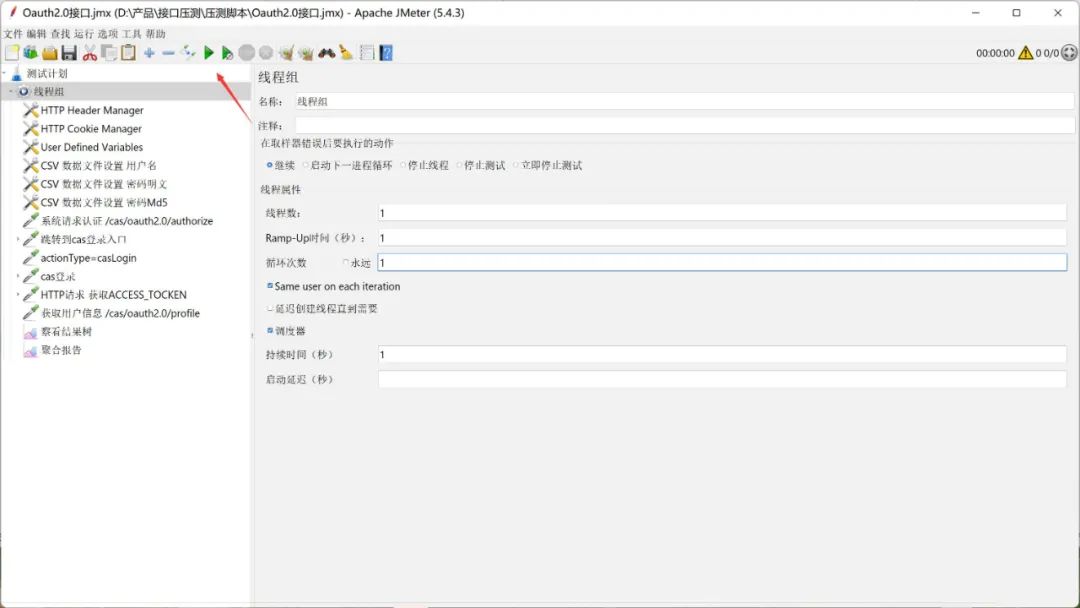Copy the selected element via toolbar

(x=109, y=53)
